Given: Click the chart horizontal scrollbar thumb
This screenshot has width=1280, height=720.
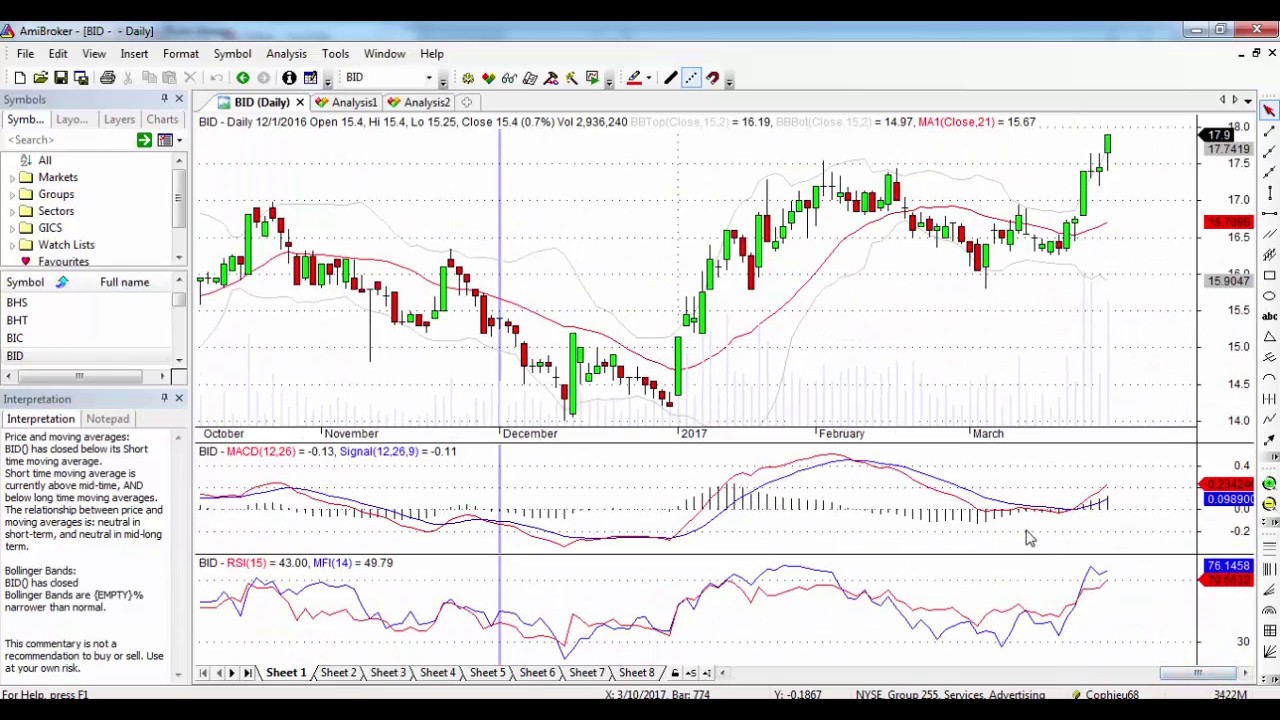Looking at the screenshot, I should [x=1196, y=673].
